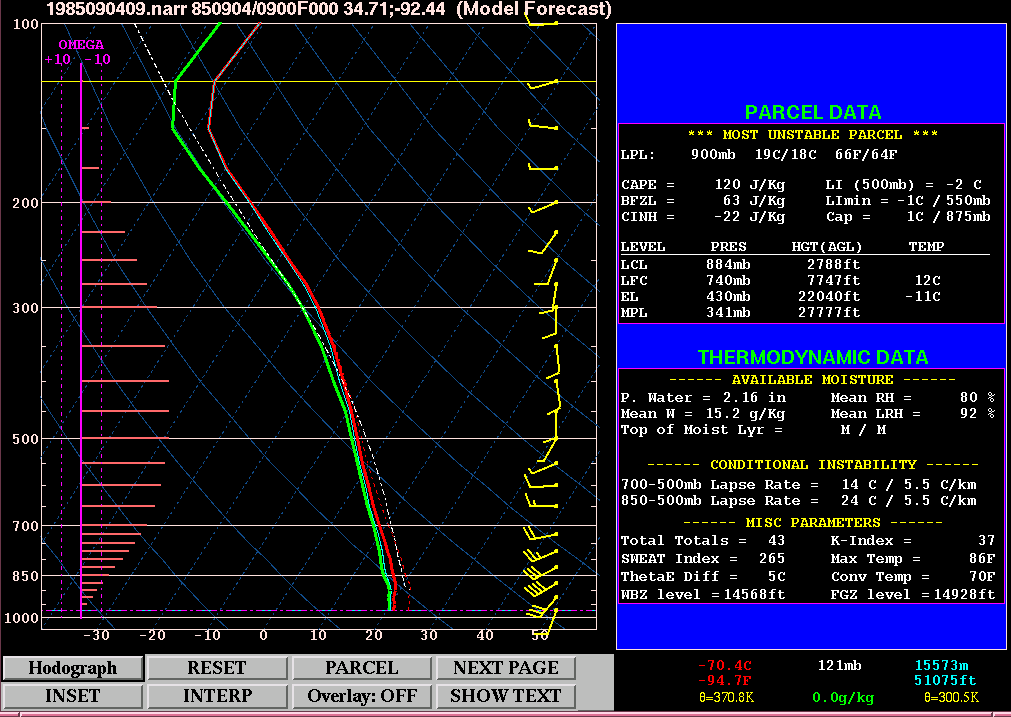Click the K-Index value 37
Screen dimensions: 1011x717
(x=985, y=541)
